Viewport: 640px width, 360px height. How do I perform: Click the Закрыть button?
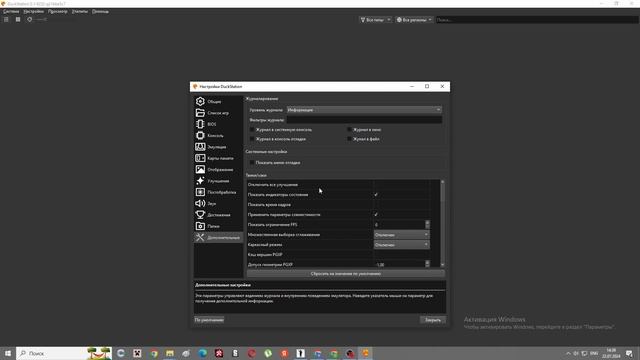(x=433, y=320)
